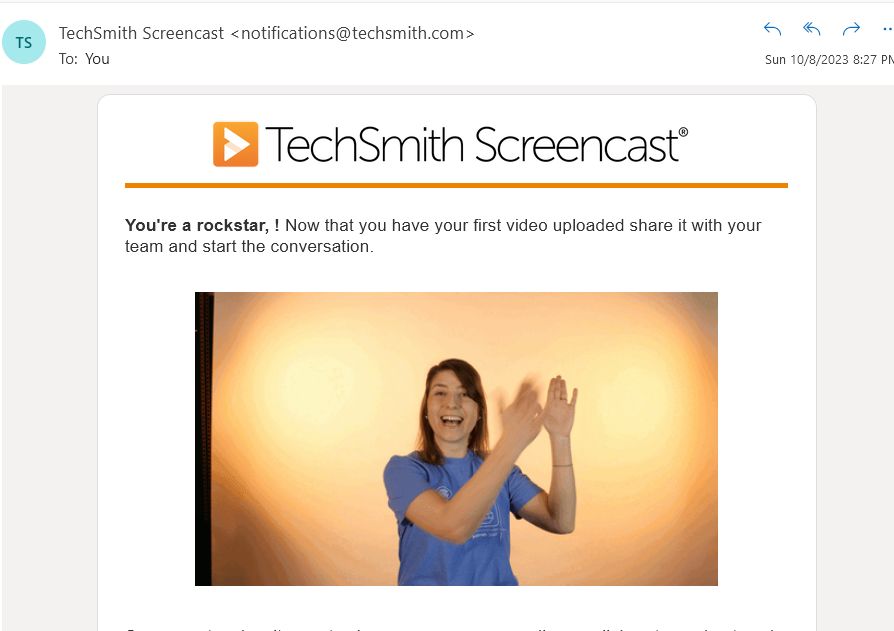Open the clapping woman animated image
This screenshot has height=631, width=894.
pyautogui.click(x=456, y=439)
